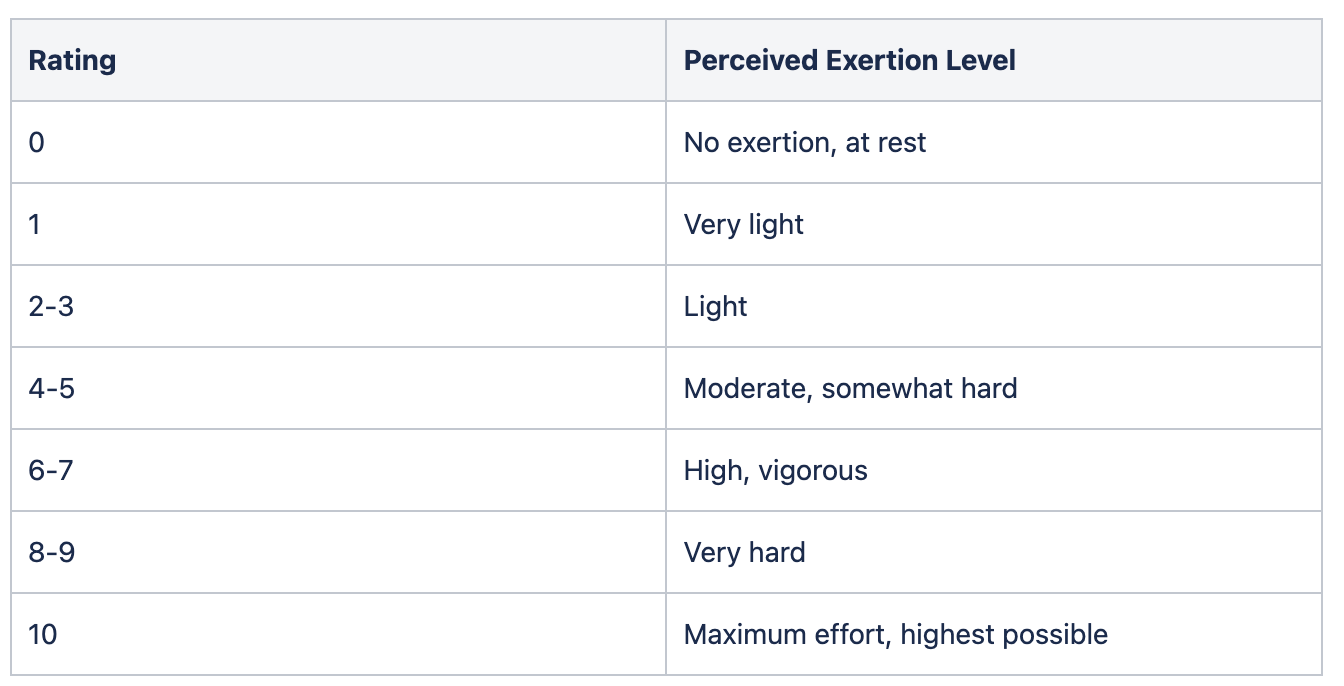Screen dimensions: 1344x686
Task: Click the Rating column header
Action: click(x=338, y=60)
